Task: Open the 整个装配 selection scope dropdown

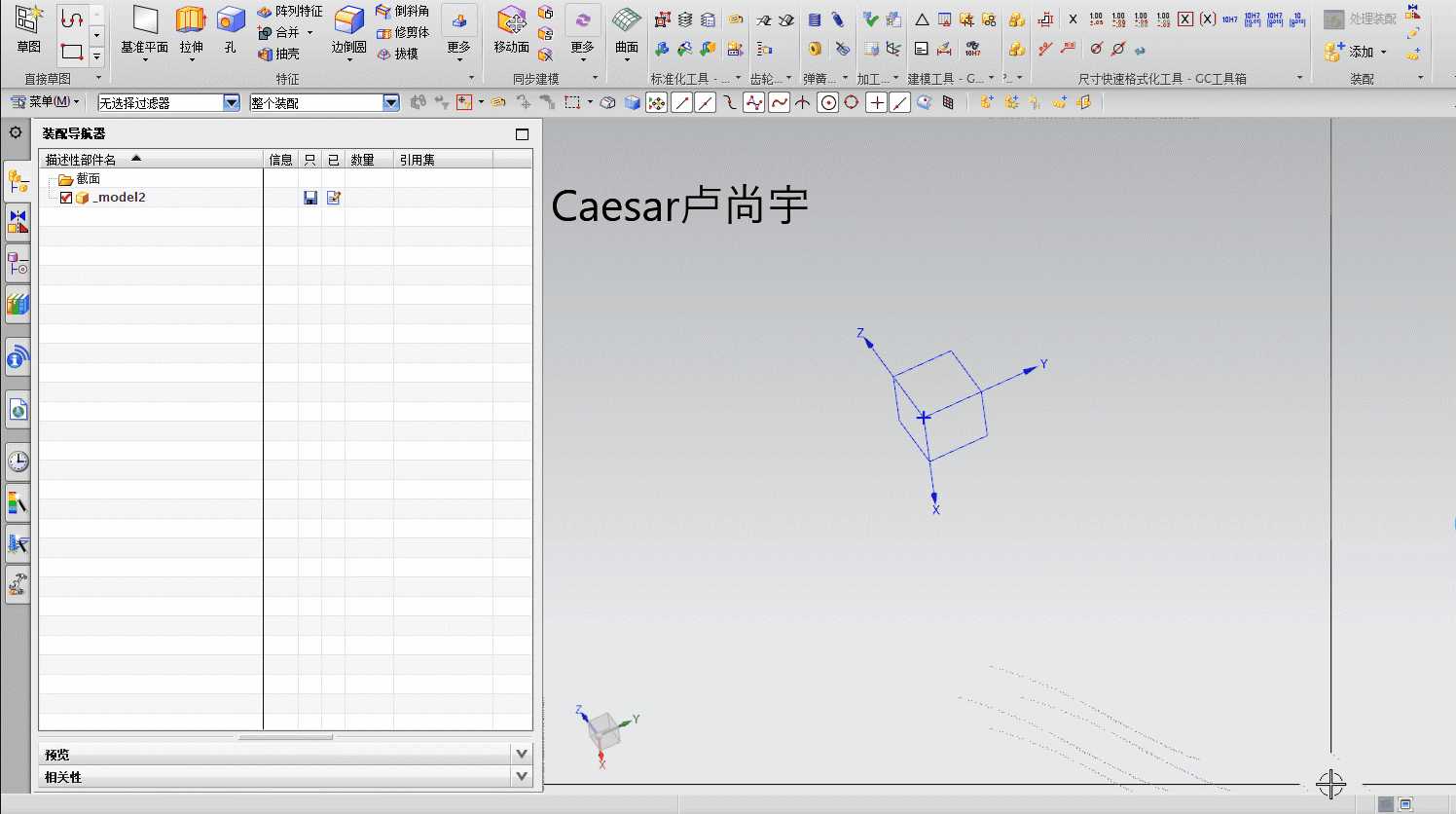Action: click(391, 102)
